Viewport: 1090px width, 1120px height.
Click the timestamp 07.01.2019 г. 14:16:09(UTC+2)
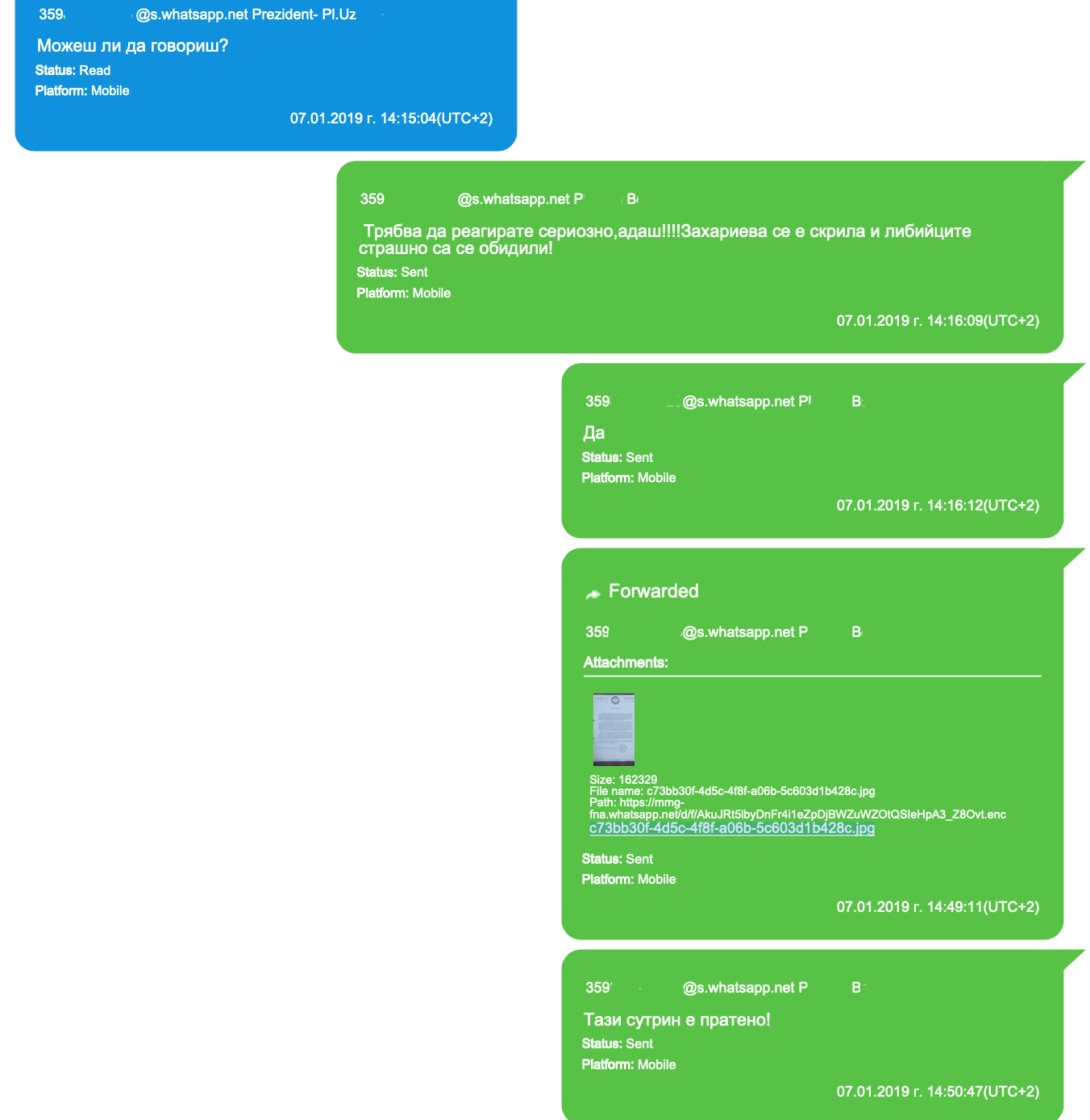point(938,321)
